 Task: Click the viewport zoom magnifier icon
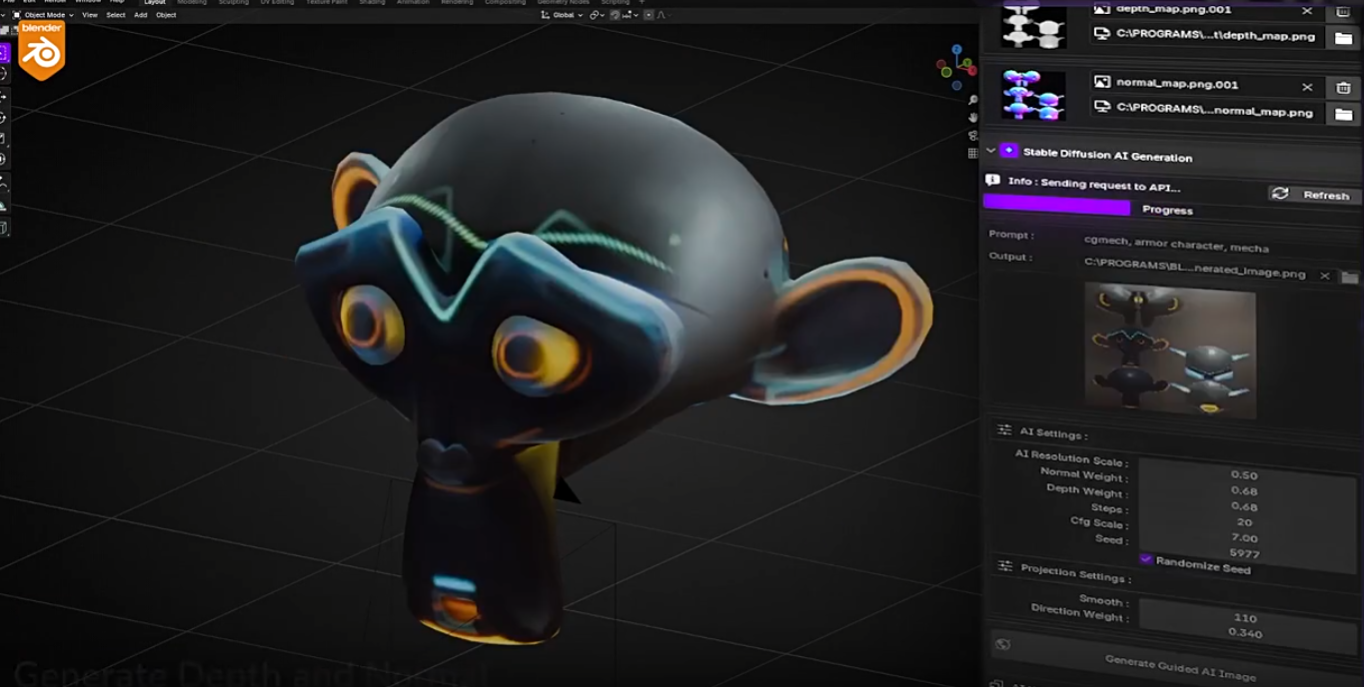(973, 101)
